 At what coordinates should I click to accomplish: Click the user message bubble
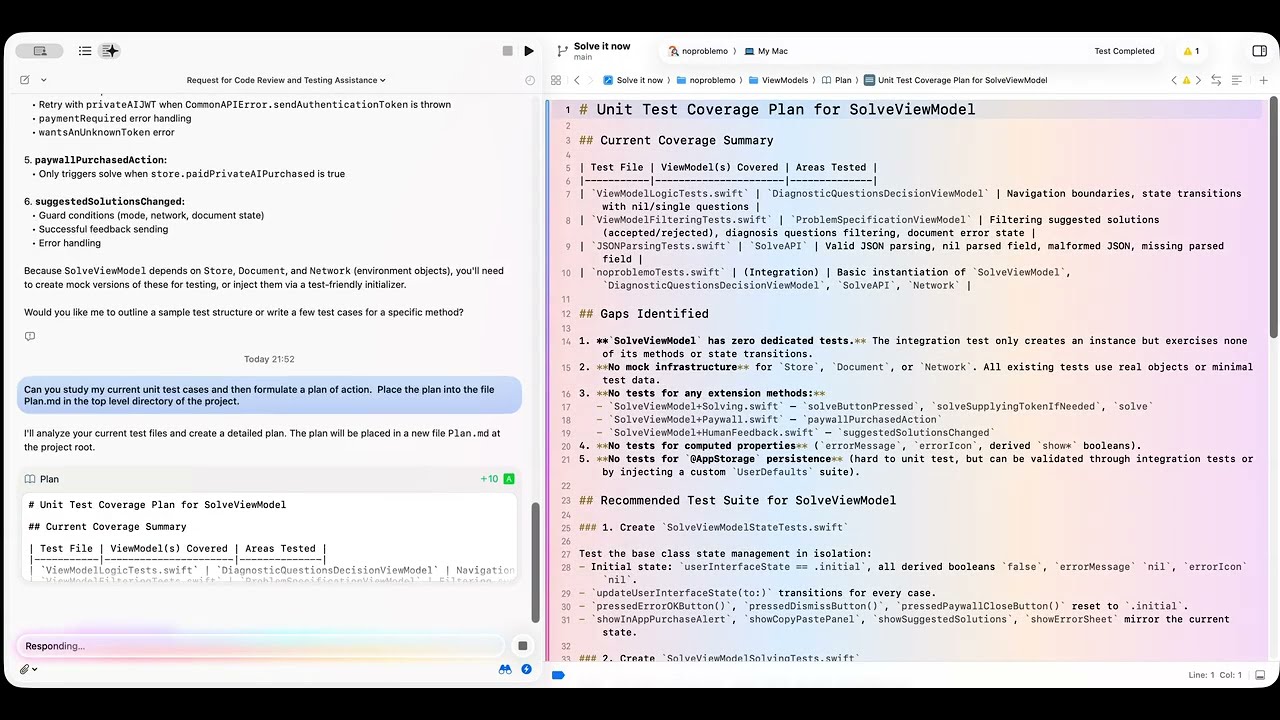tap(269, 395)
